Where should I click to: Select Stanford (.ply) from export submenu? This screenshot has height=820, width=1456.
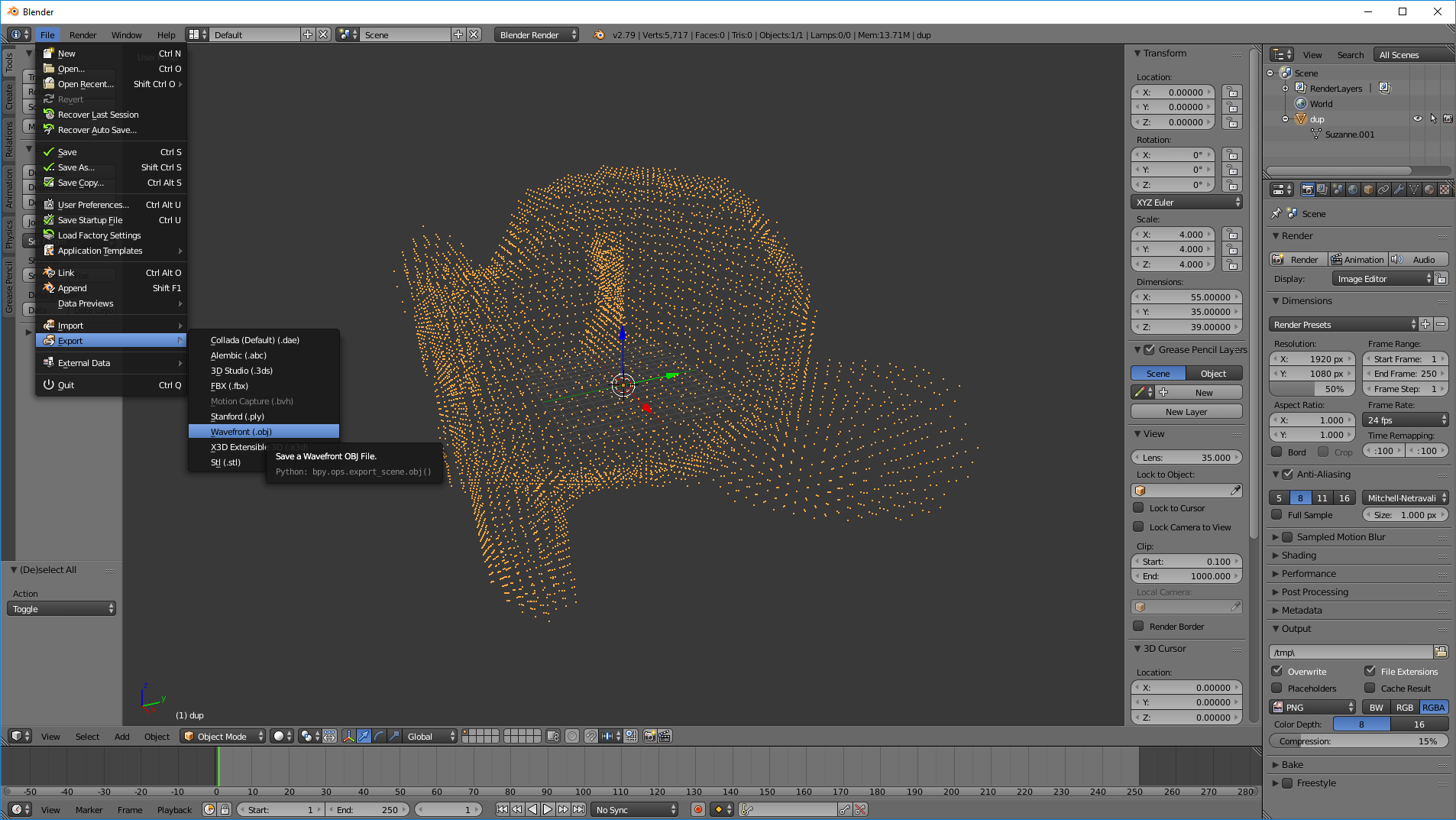pyautogui.click(x=238, y=416)
